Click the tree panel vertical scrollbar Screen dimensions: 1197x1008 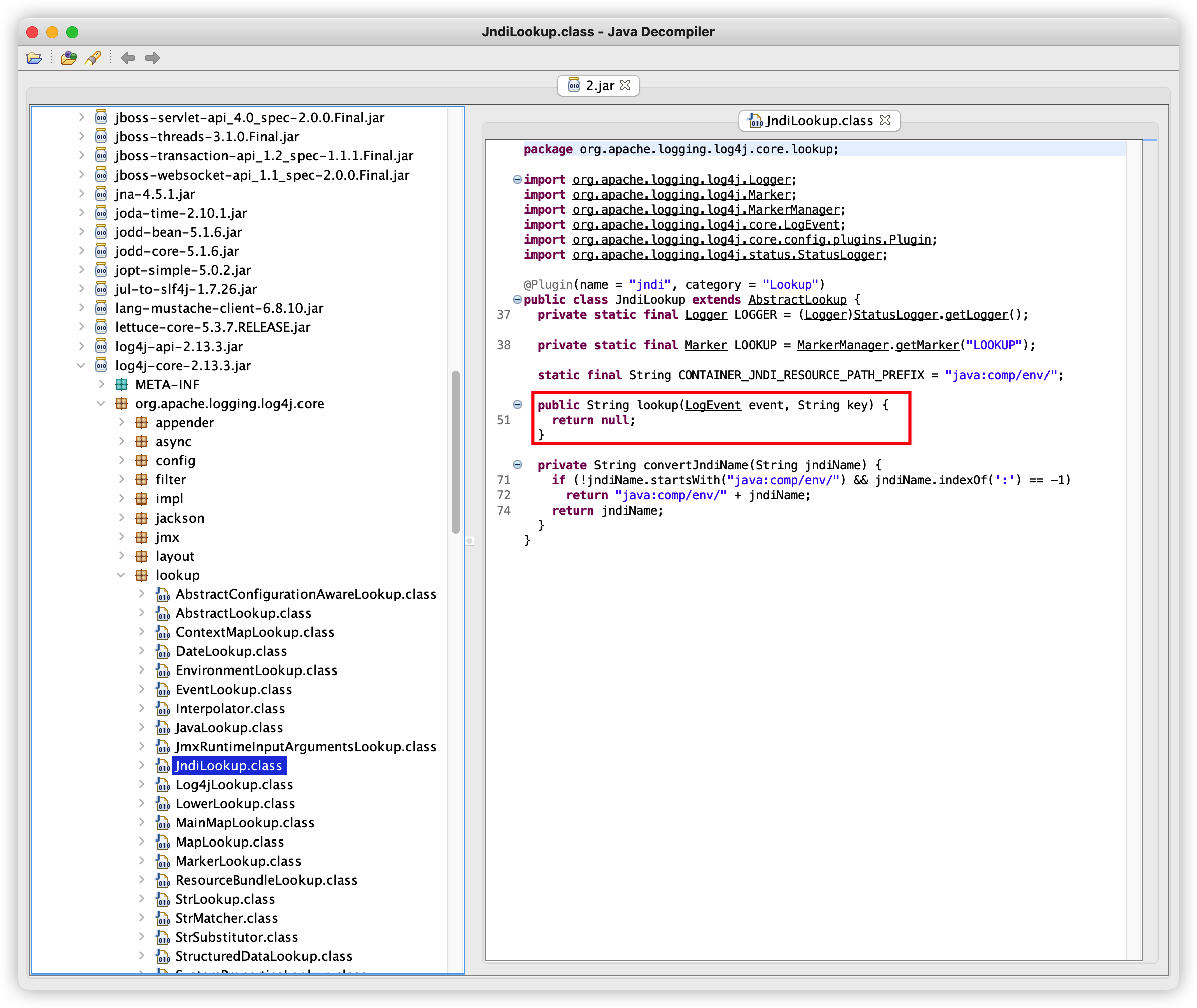[456, 451]
